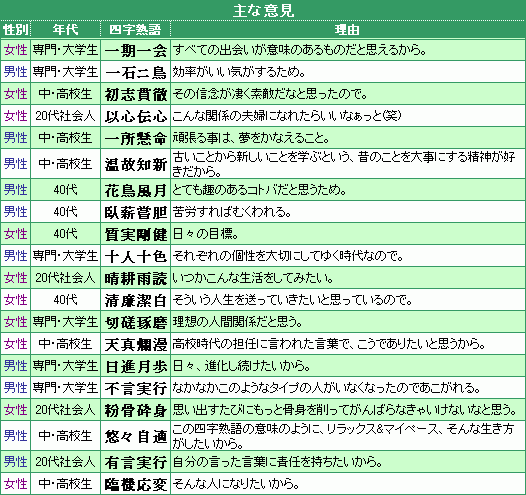This screenshot has height=495, width=526.
Task: Click 中・高校生 in the 悠々自適 row
Action: tap(65, 436)
